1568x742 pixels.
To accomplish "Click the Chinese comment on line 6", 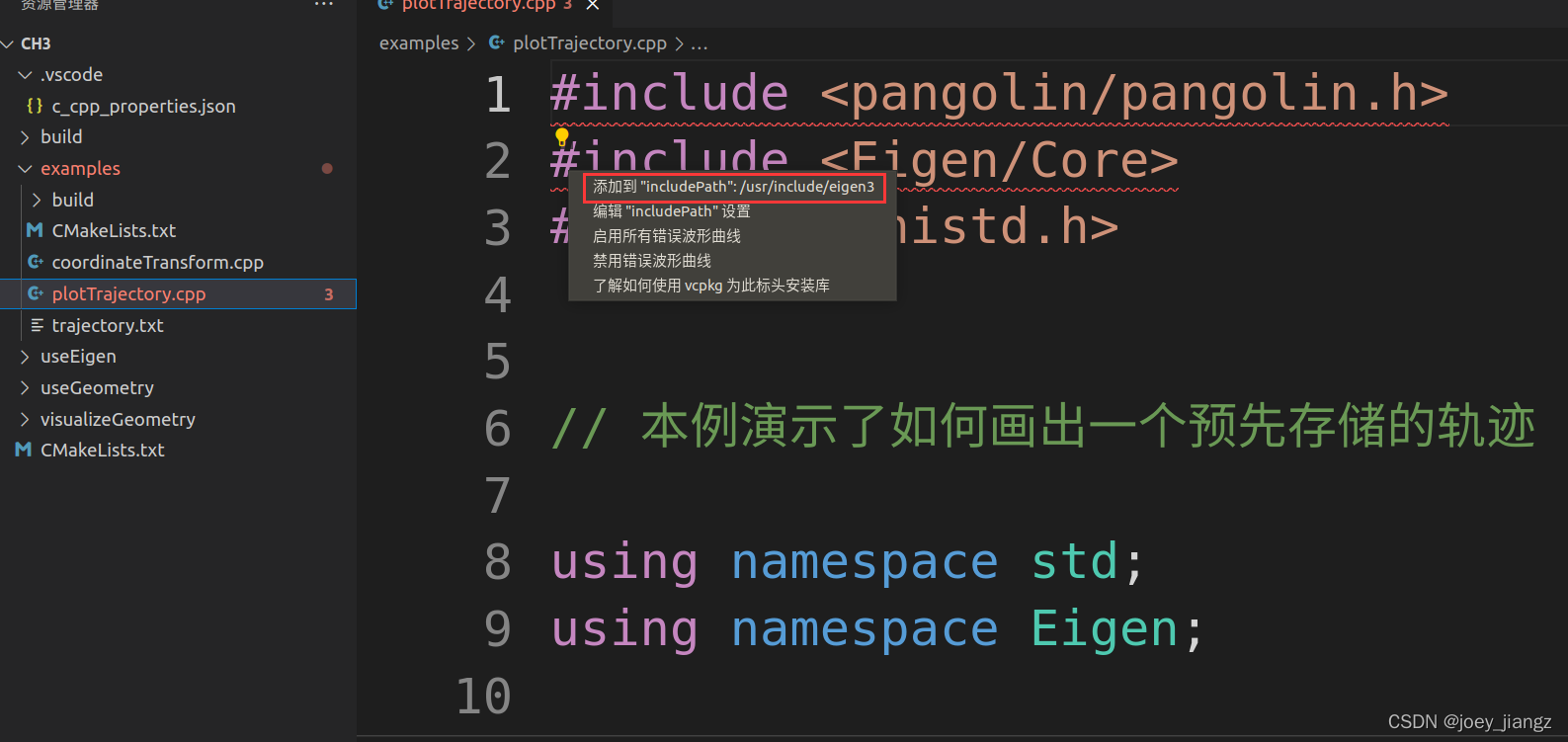I will pos(1043,428).
